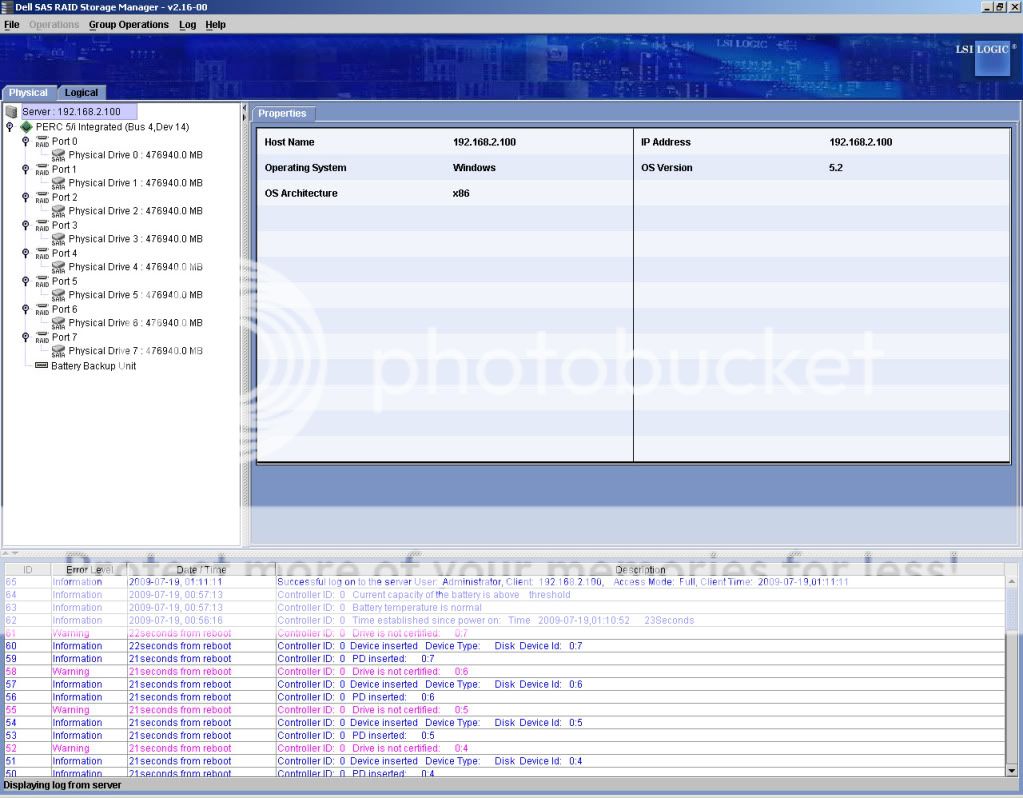Select the Battery Backup Unit icon
Screen dimensions: 1023x798
click(42, 366)
